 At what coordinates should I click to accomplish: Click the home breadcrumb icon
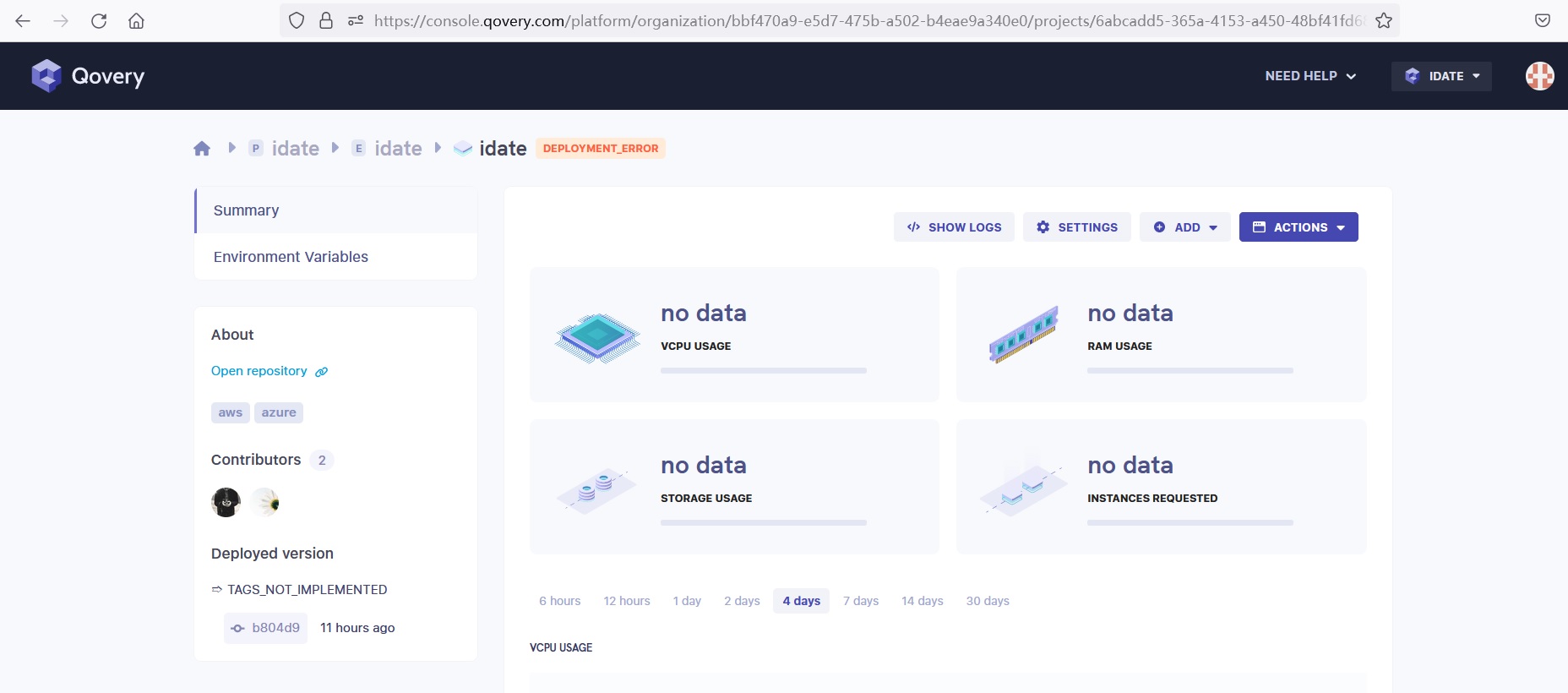click(202, 149)
